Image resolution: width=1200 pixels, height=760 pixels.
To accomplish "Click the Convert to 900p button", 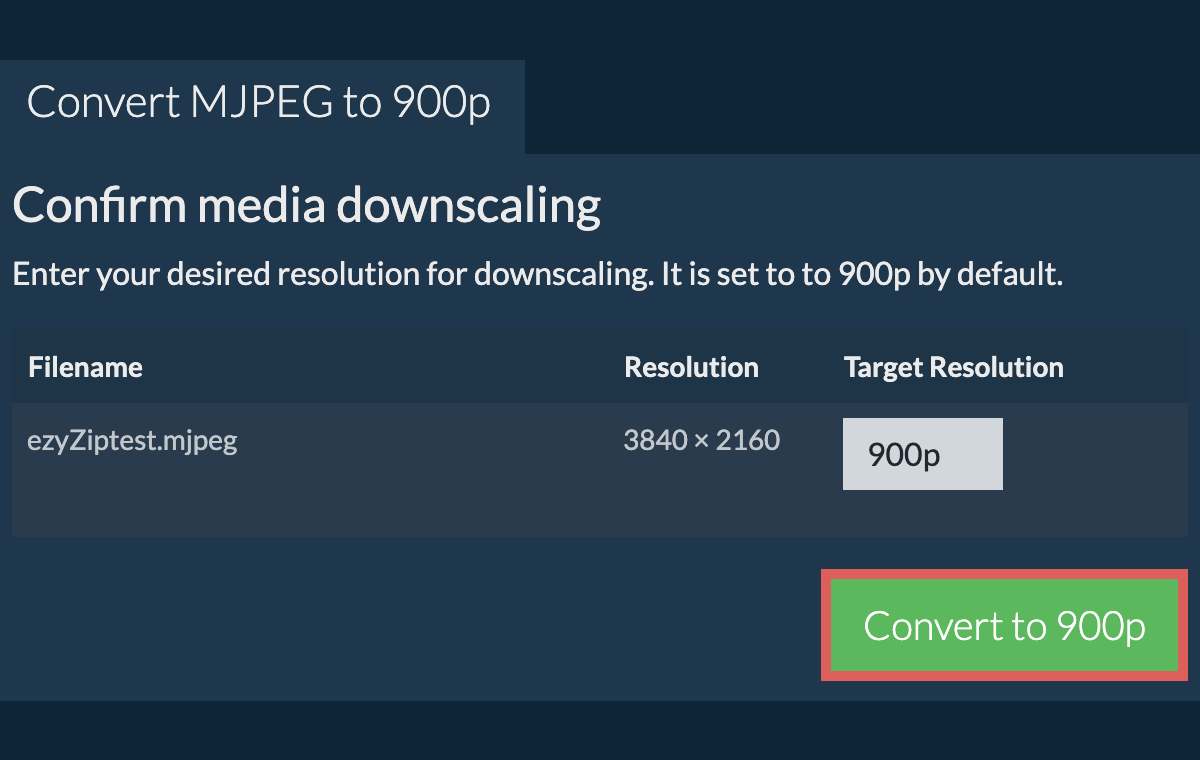I will click(x=1004, y=626).
